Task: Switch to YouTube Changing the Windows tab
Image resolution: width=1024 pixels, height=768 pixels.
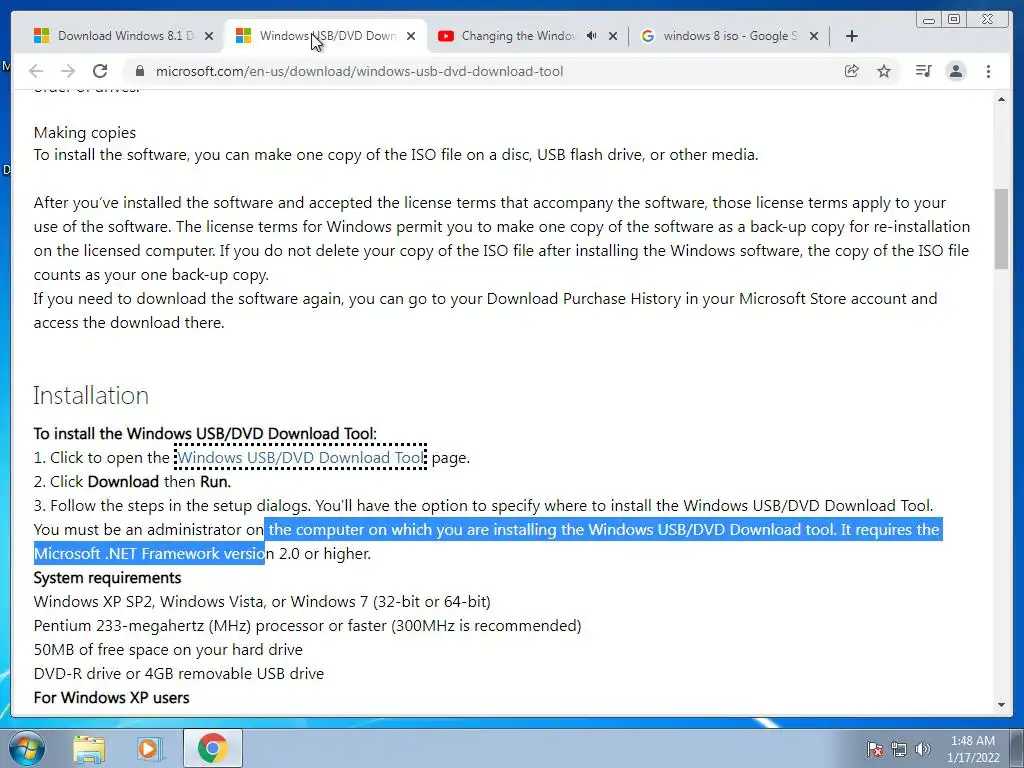Action: click(528, 36)
